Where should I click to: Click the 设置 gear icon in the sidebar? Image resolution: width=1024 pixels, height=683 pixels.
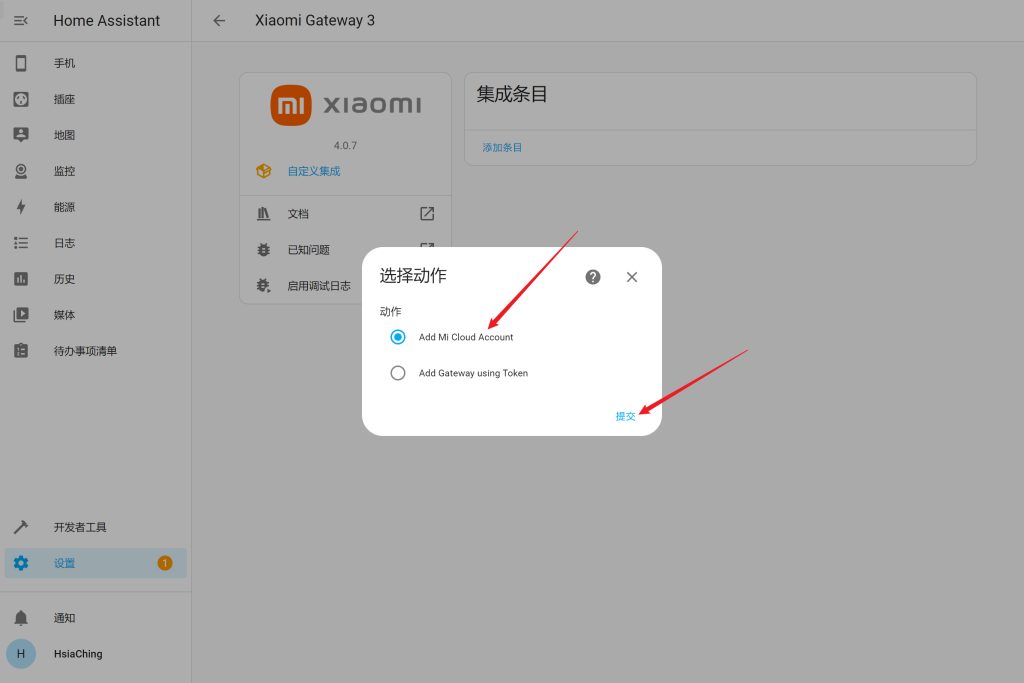coord(21,563)
